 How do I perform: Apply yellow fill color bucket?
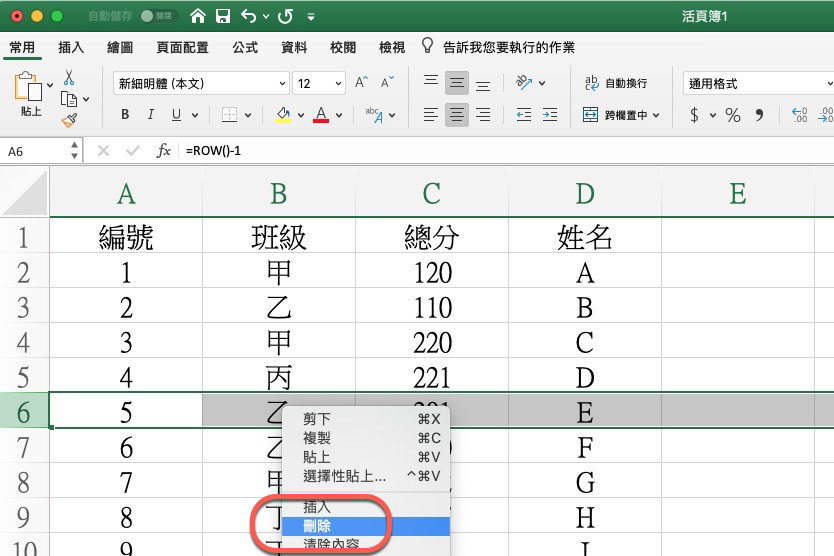[x=283, y=114]
